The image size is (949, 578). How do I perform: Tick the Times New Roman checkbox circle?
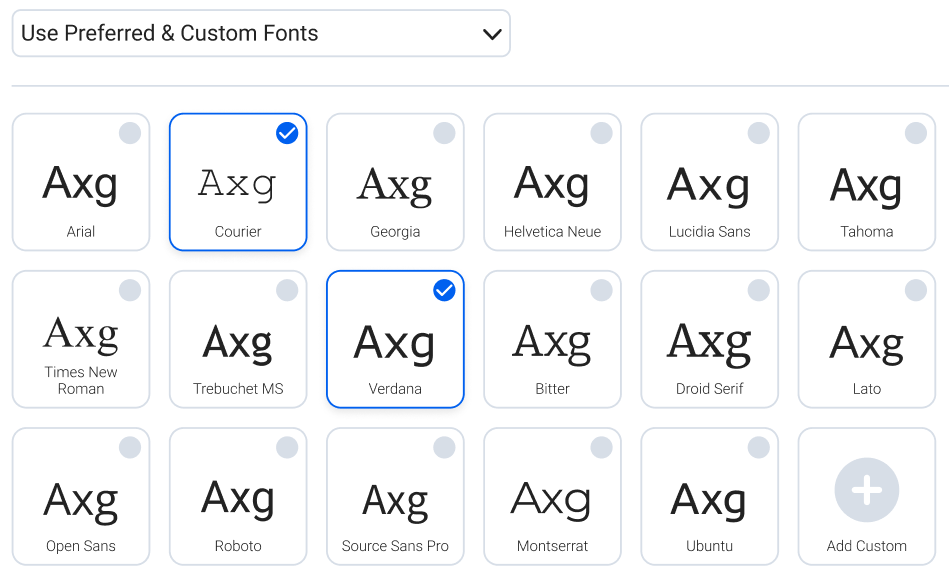[x=130, y=291]
